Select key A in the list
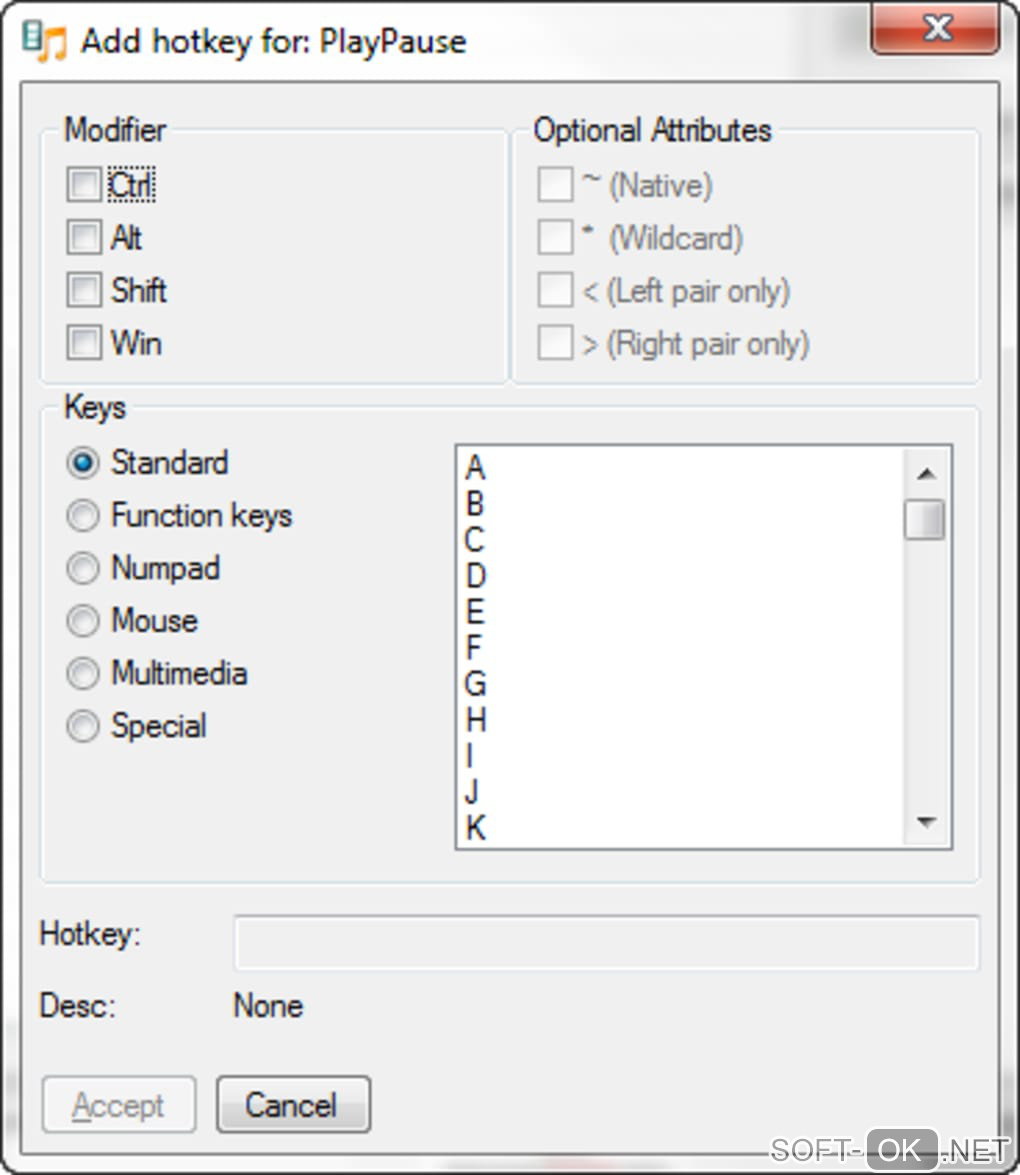1020x1175 pixels. 475,468
